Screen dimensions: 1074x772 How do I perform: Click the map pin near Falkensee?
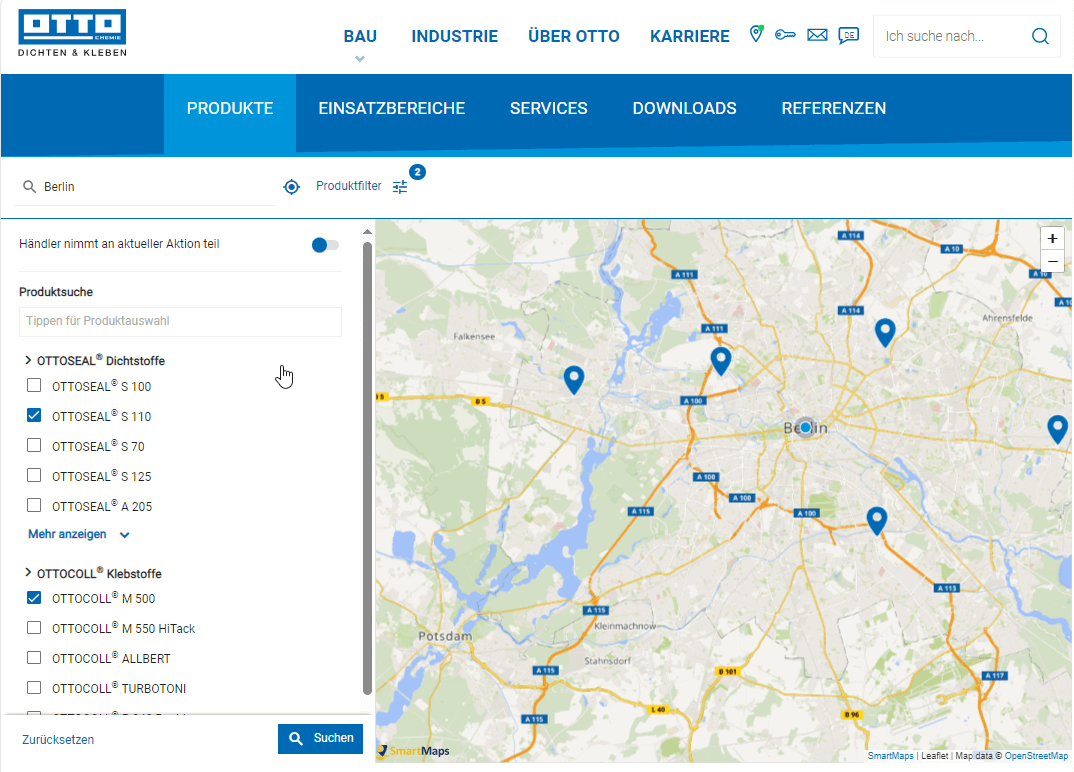574,379
